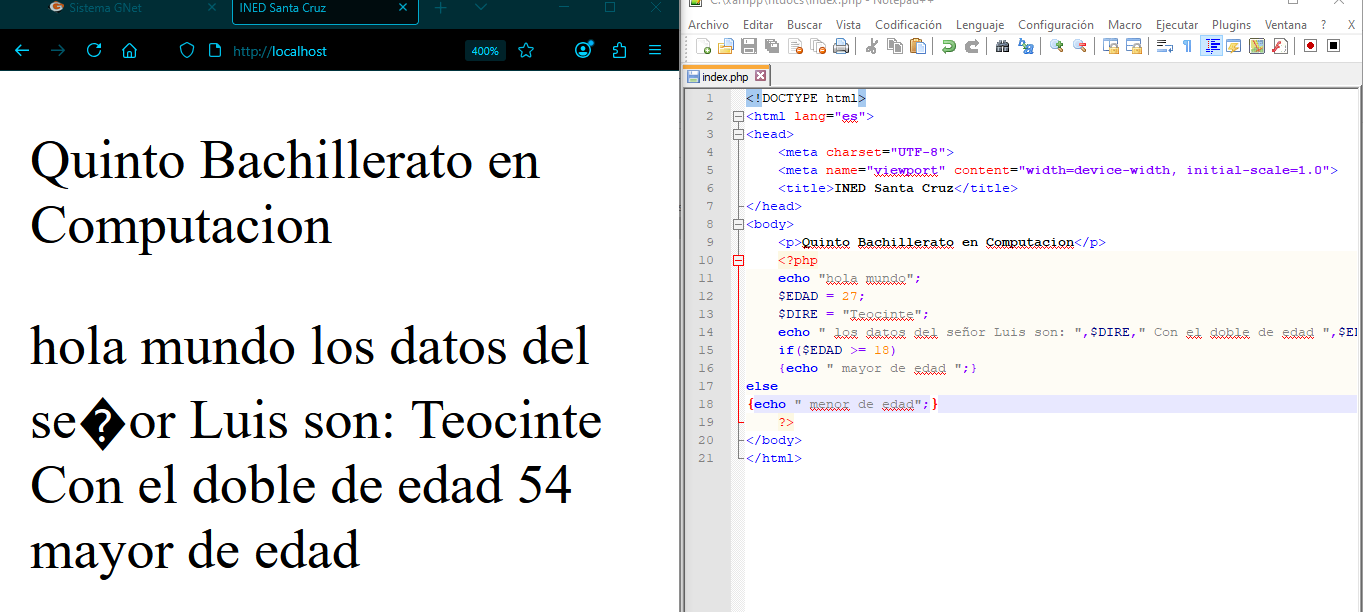1363x612 pixels.
Task: Open the browser account icon
Action: [x=584, y=50]
